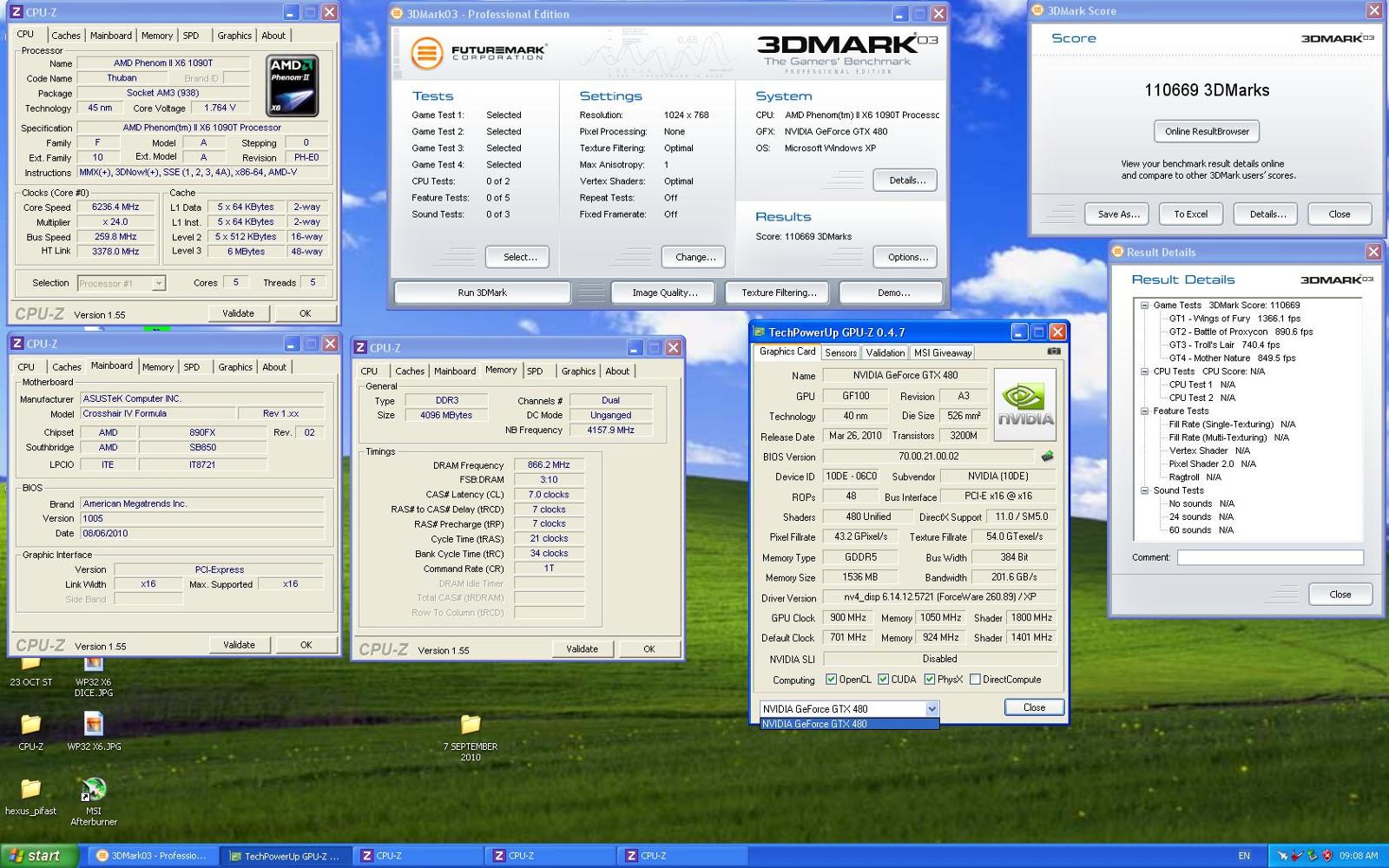1389x868 pixels.
Task: Click the Demo button in 3DMark03
Action: coord(892,293)
